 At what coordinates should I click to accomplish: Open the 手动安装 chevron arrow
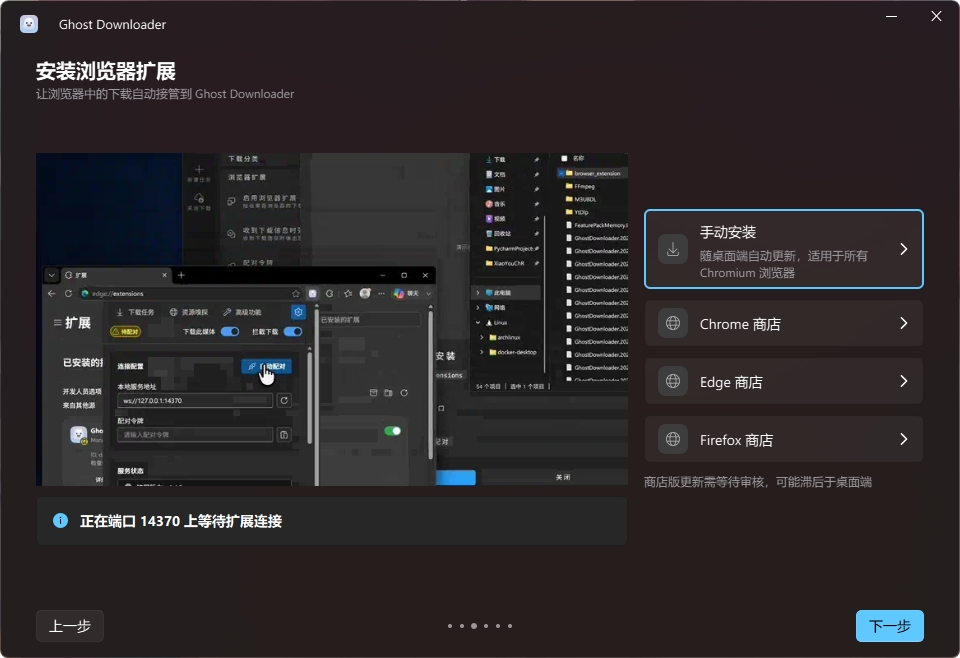pos(904,249)
